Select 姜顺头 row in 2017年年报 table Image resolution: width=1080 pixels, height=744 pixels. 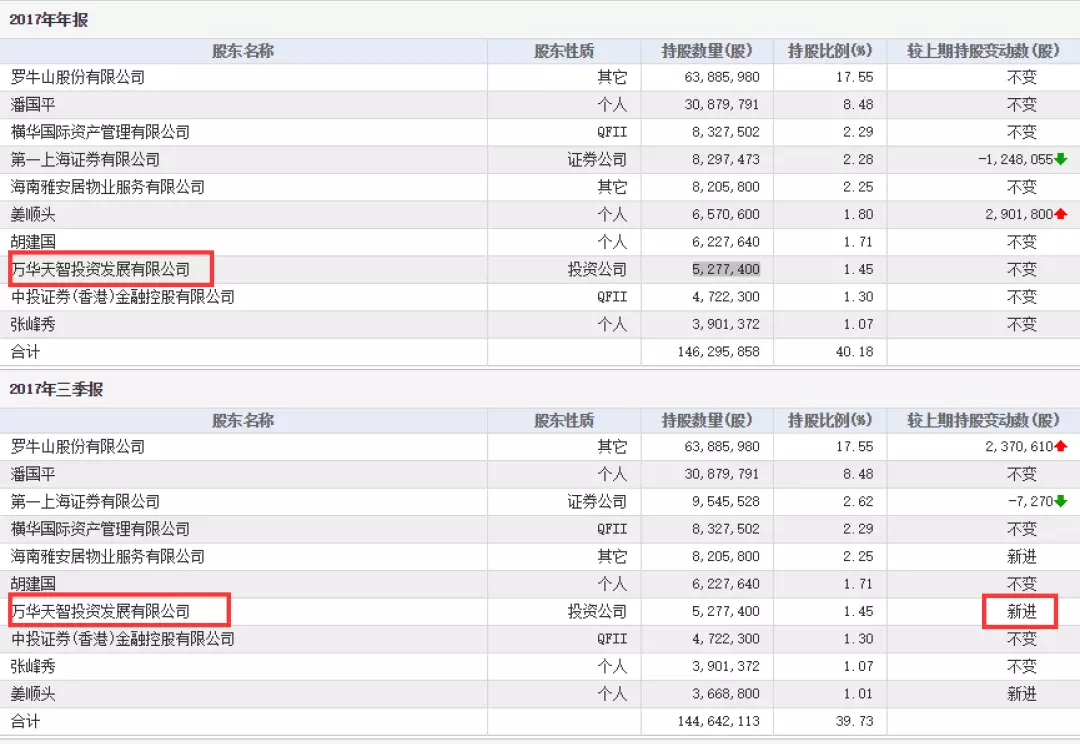tap(36, 215)
